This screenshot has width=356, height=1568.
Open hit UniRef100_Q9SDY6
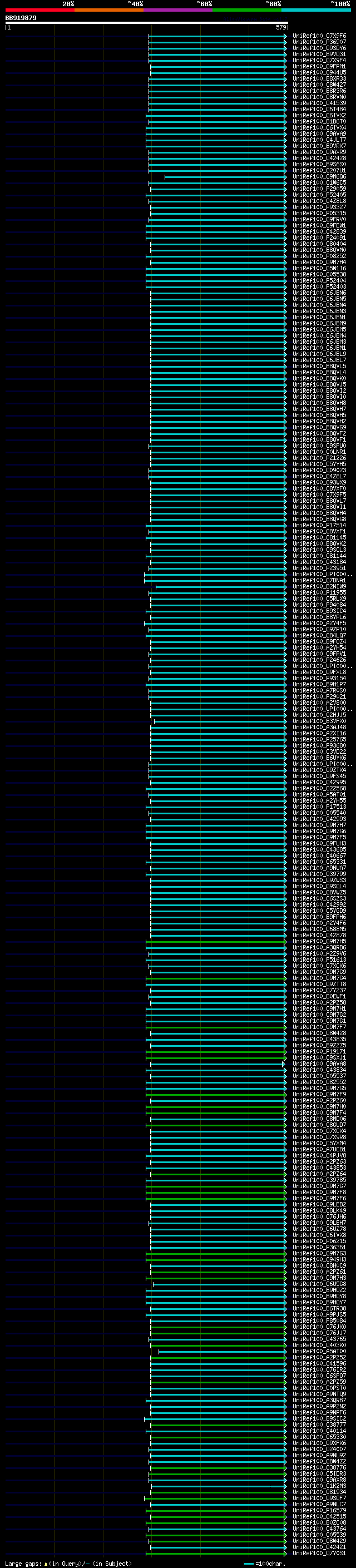click(319, 48)
